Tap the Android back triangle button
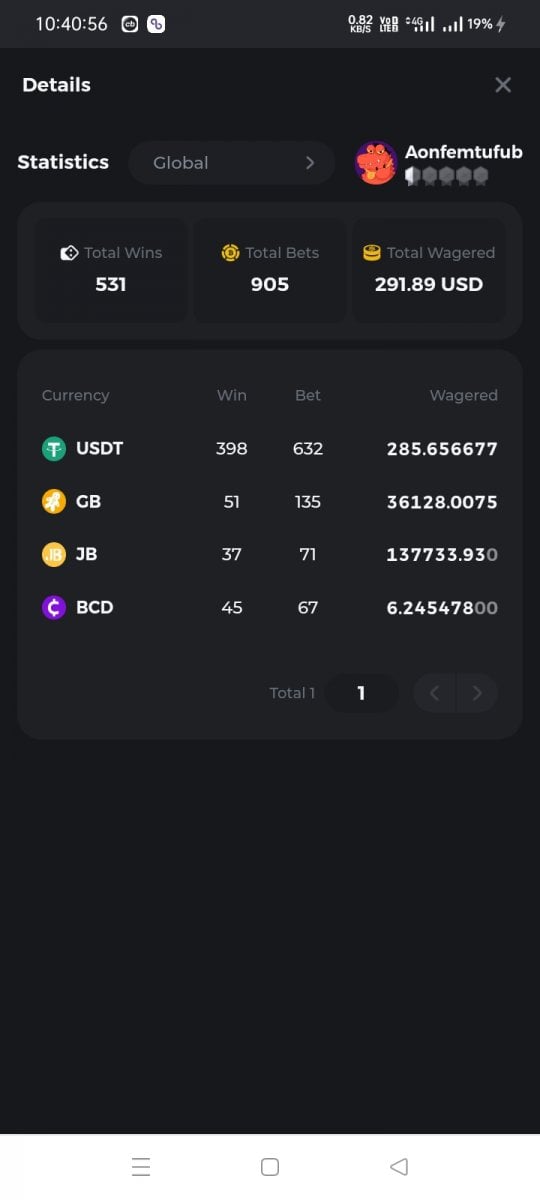 point(399,1167)
